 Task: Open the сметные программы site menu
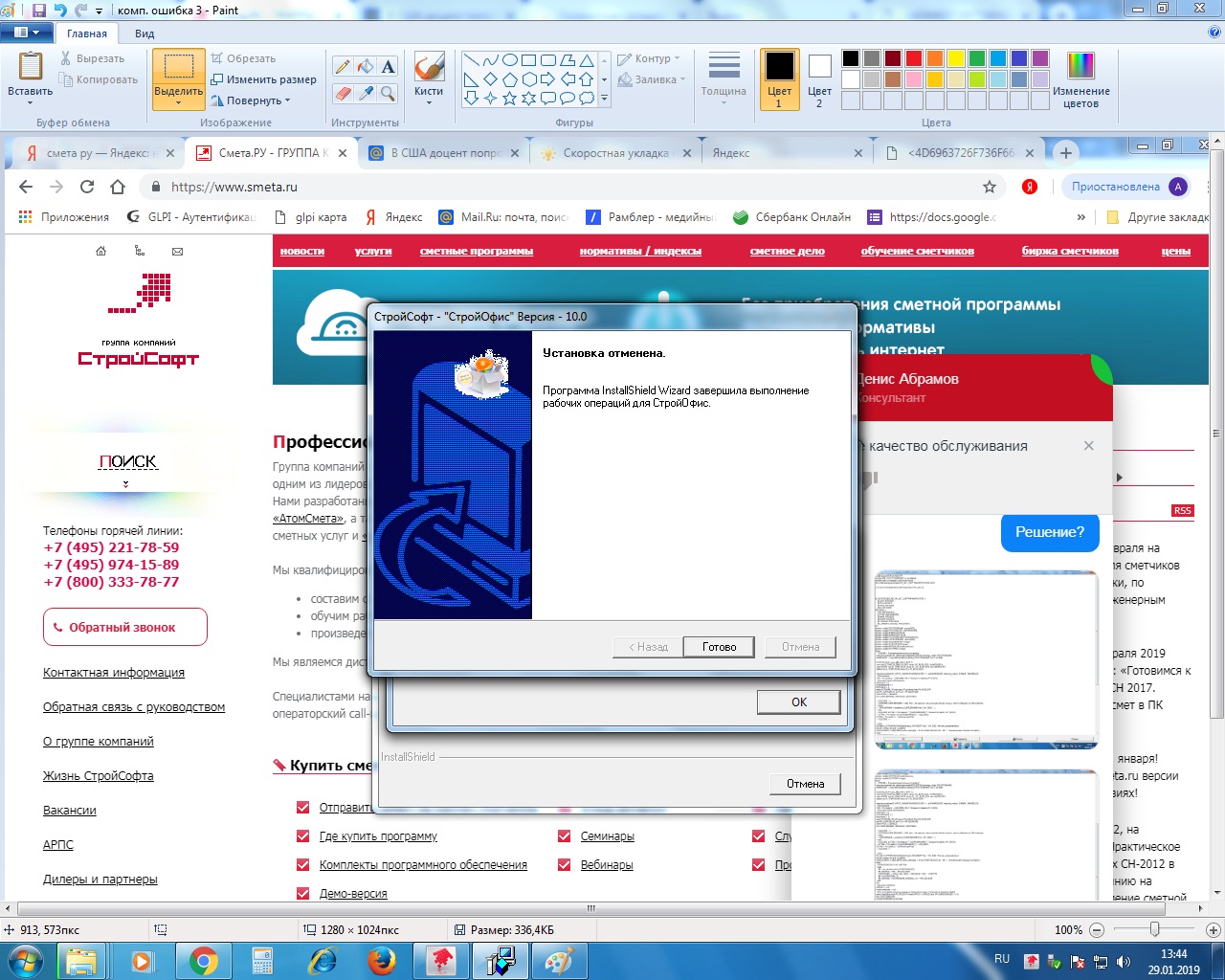tap(477, 251)
